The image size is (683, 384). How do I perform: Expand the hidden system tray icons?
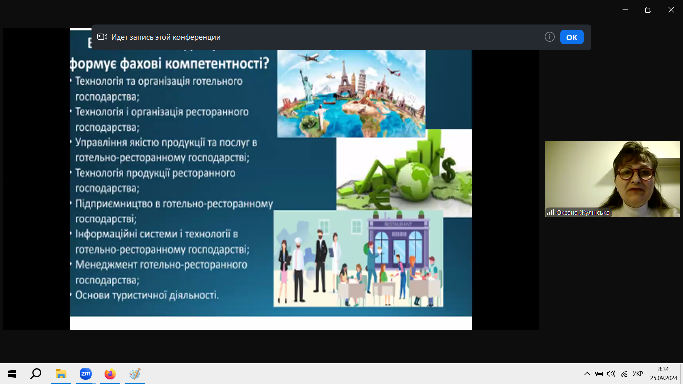[x=587, y=374]
